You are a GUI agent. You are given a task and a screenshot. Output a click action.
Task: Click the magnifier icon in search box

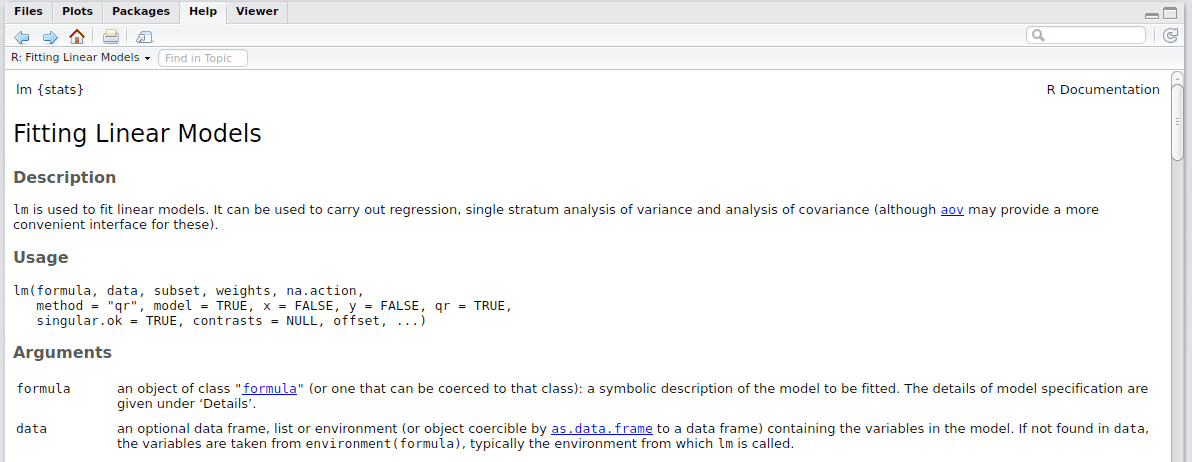[x=1038, y=35]
